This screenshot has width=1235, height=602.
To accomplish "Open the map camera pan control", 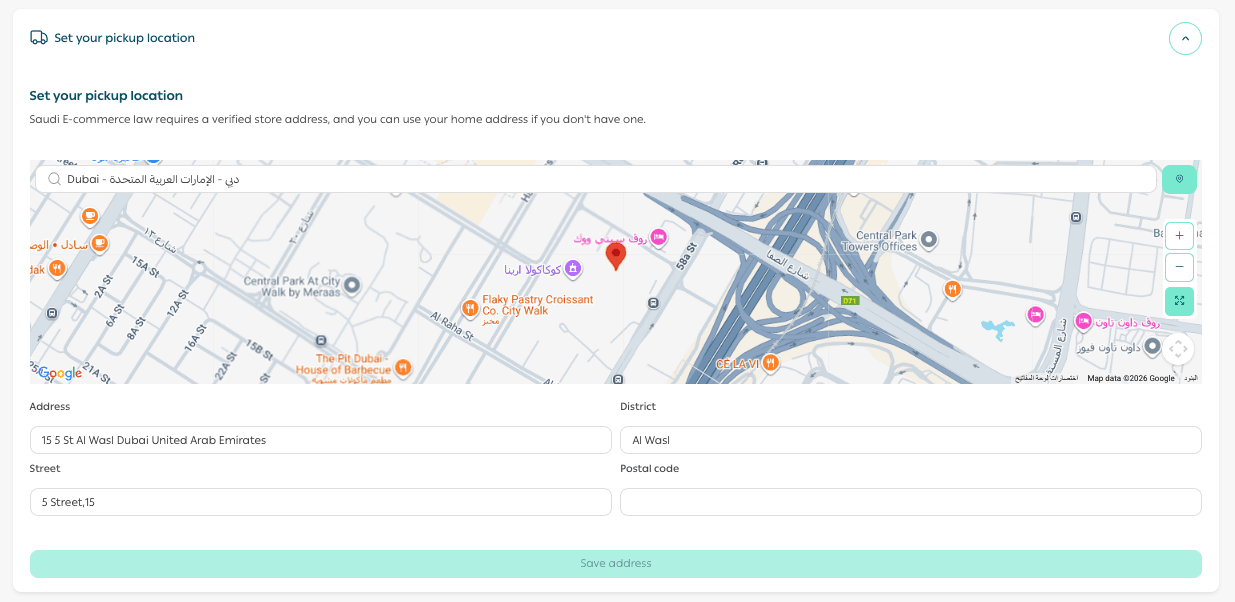I will [x=1178, y=349].
